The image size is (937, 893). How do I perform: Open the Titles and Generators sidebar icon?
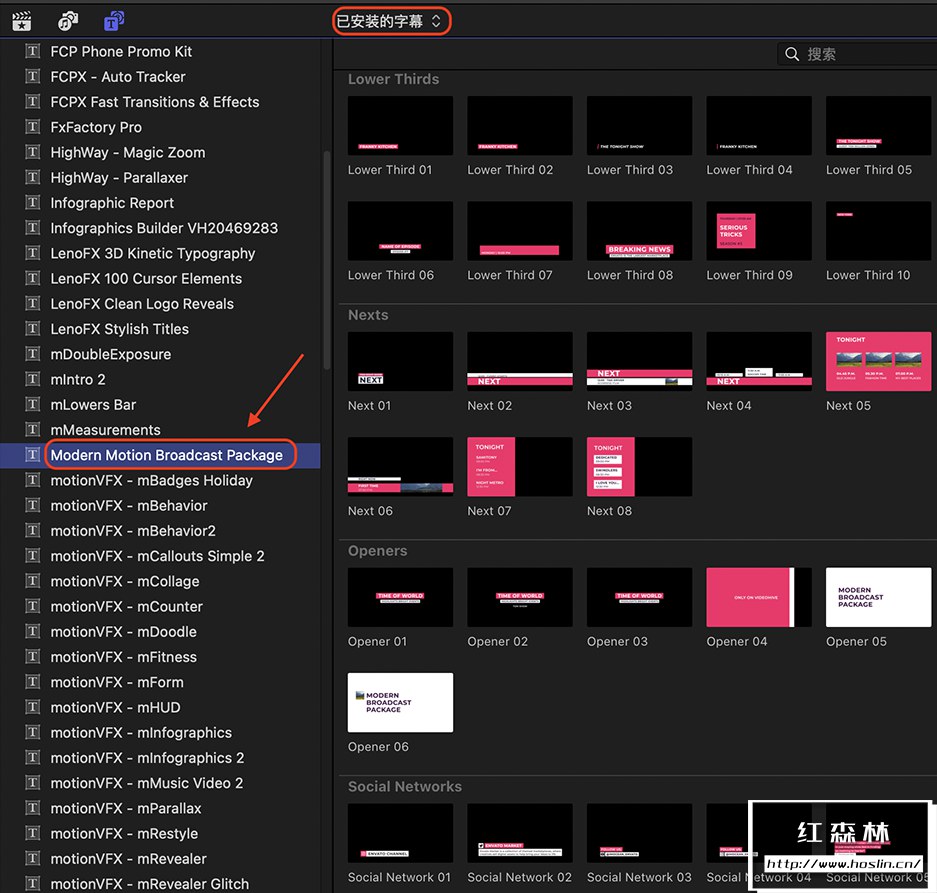click(x=114, y=21)
